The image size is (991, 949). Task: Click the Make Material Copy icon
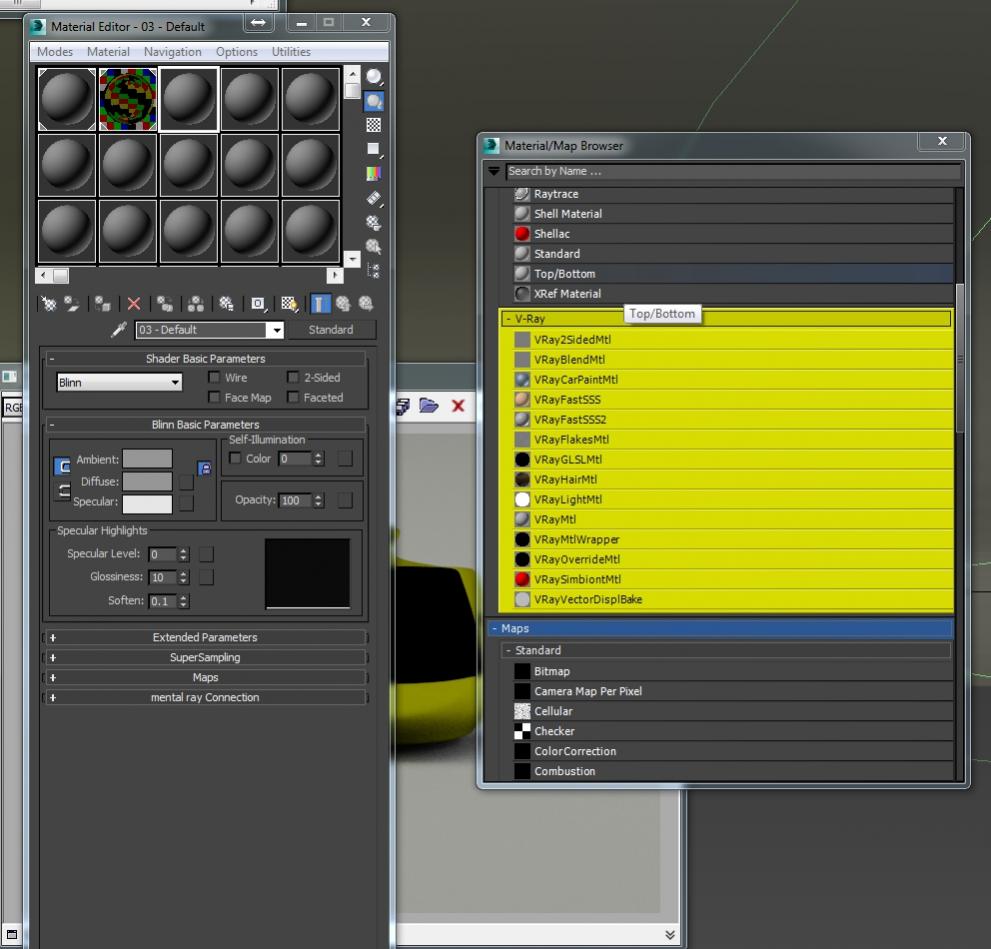coord(165,304)
